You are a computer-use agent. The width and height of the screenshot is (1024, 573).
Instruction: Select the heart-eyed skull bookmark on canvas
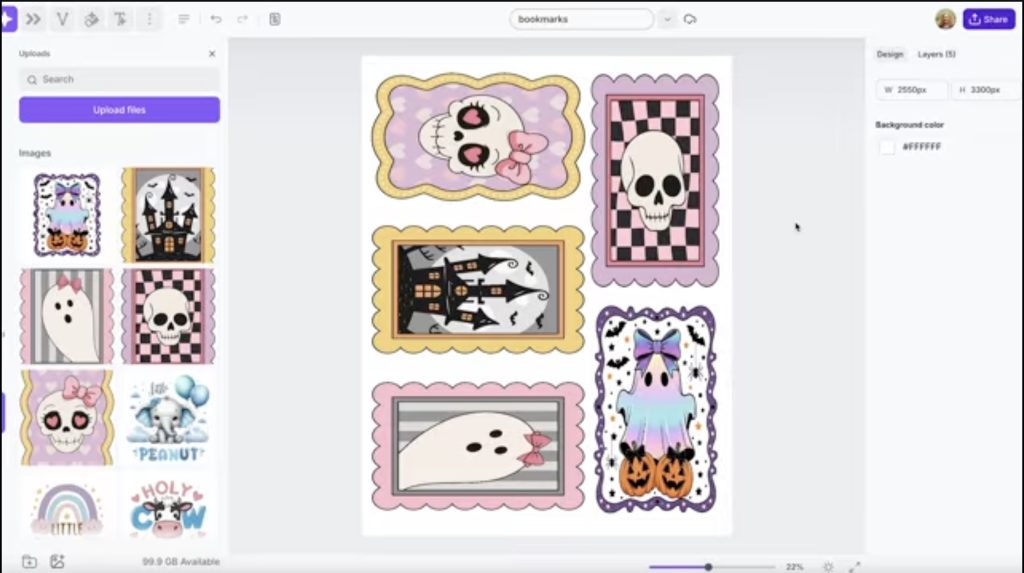tap(477, 137)
